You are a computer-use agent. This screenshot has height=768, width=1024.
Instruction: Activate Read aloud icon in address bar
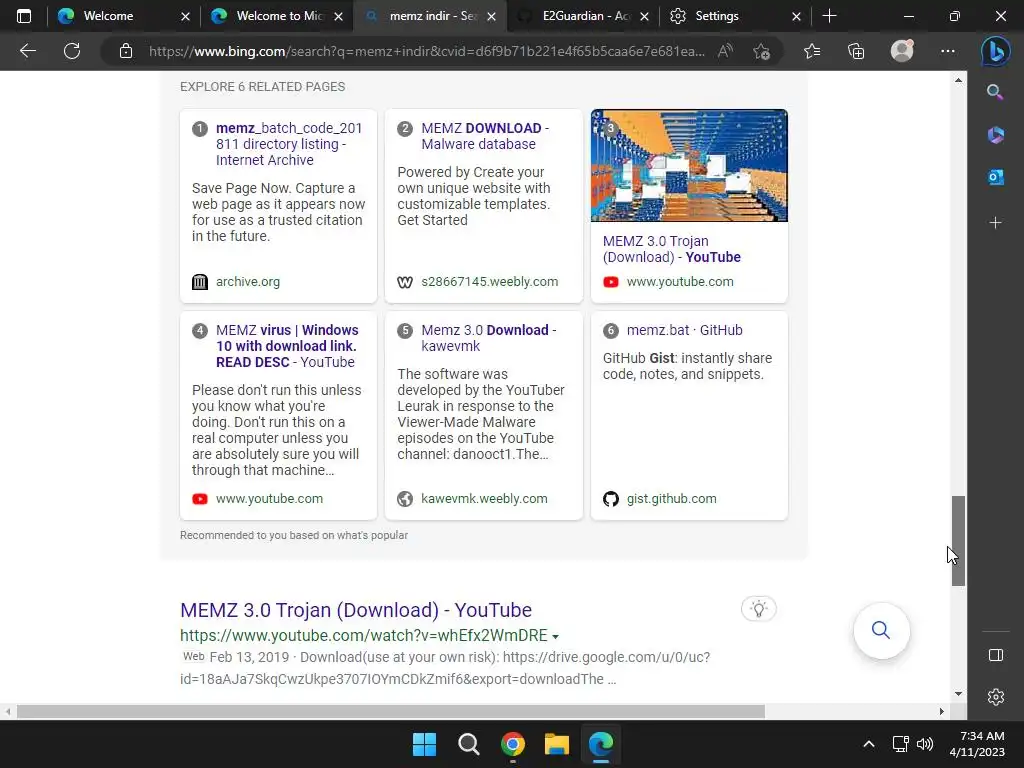(x=725, y=51)
